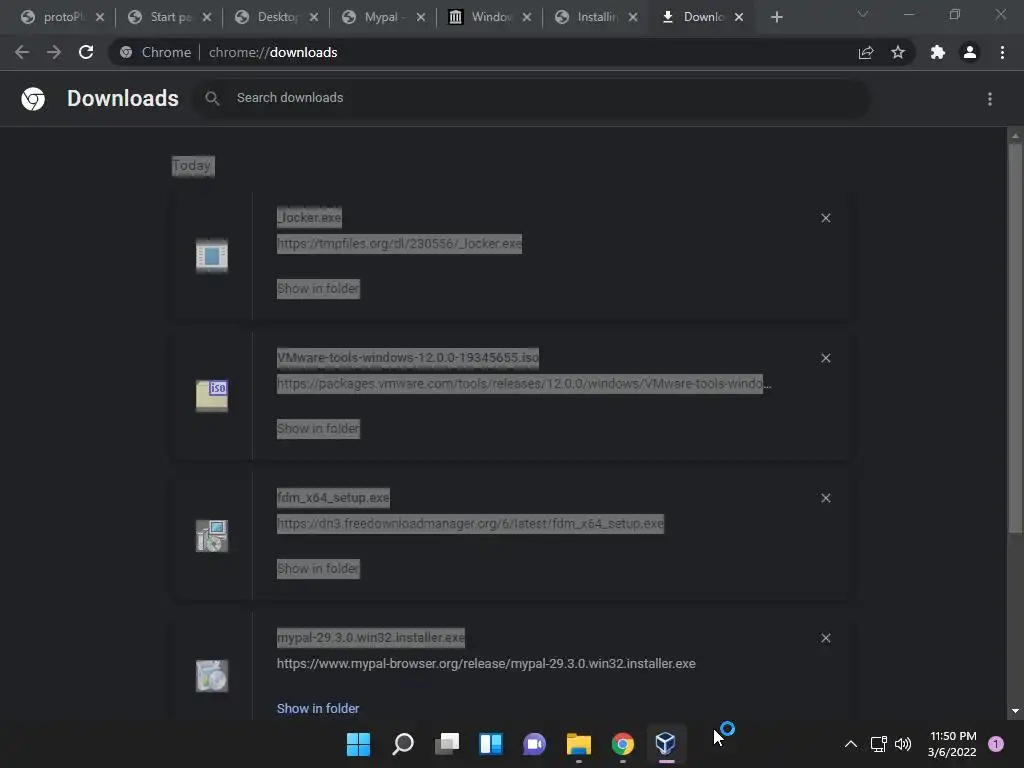Open a new tab with plus button
The image size is (1024, 768).
point(776,17)
